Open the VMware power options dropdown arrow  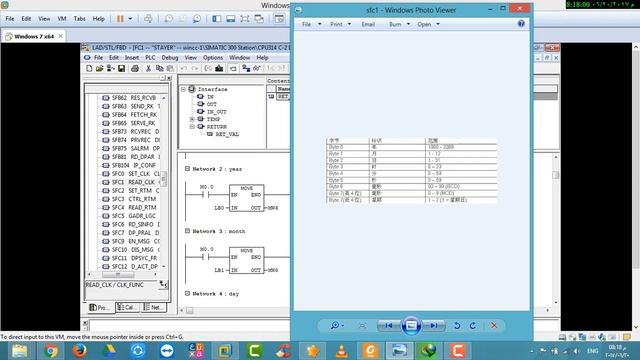click(130, 19)
